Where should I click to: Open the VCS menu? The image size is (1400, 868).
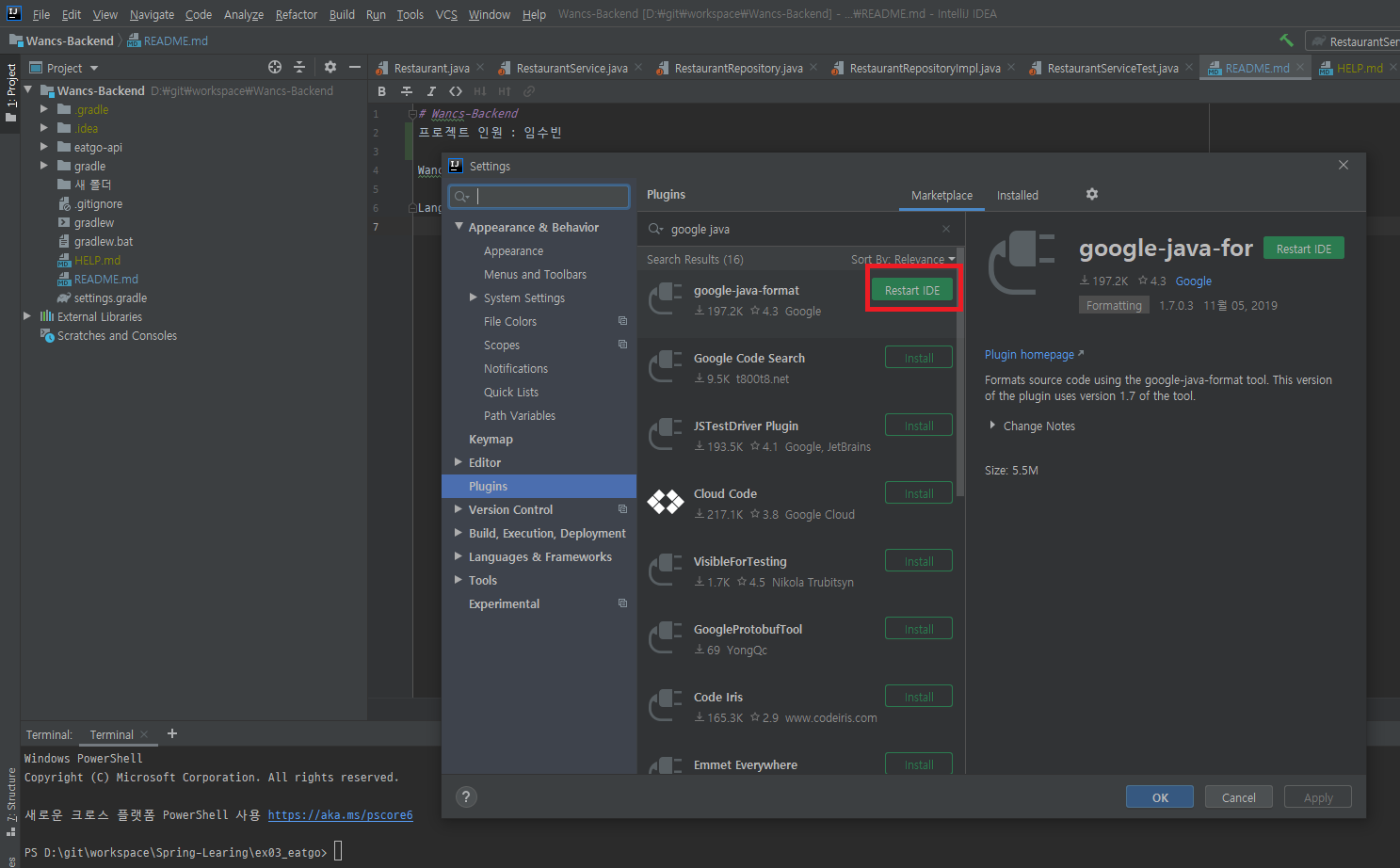446,14
